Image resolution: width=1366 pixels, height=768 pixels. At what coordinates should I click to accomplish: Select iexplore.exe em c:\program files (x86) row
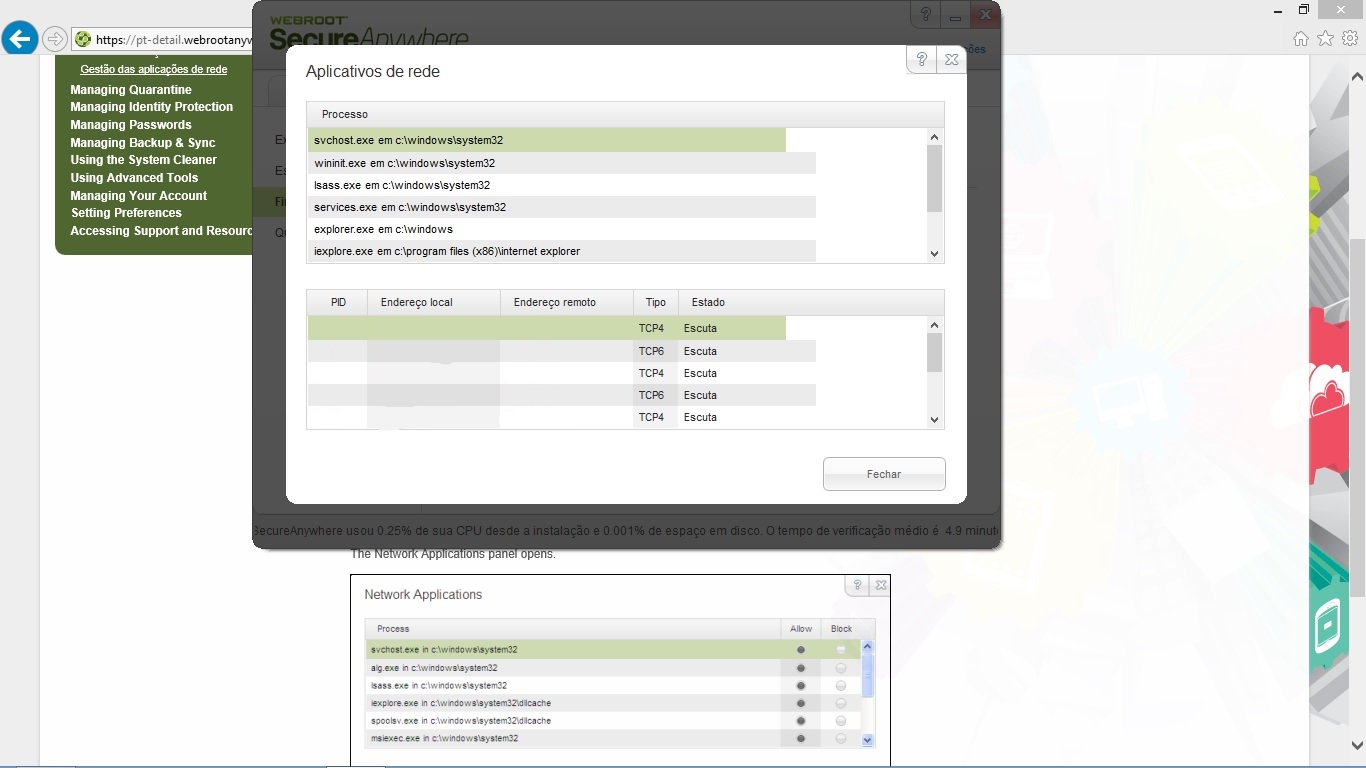coord(561,251)
